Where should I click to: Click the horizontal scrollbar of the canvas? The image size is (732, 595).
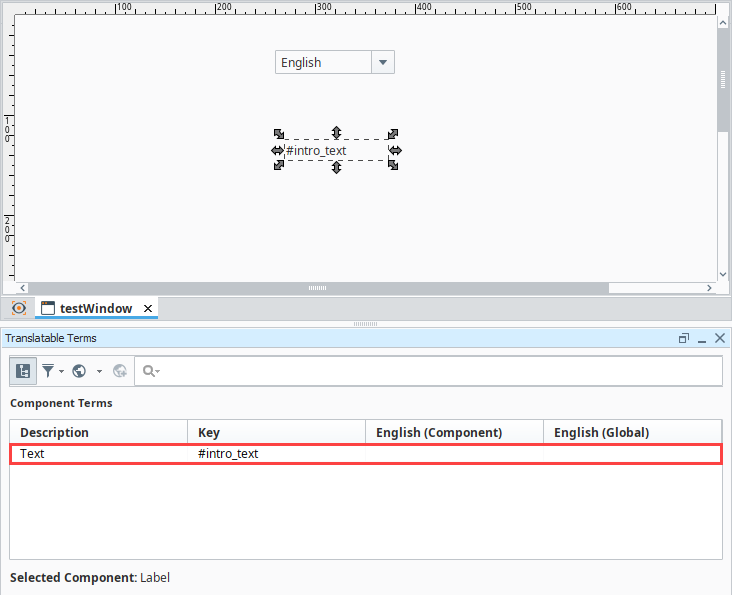[317, 288]
